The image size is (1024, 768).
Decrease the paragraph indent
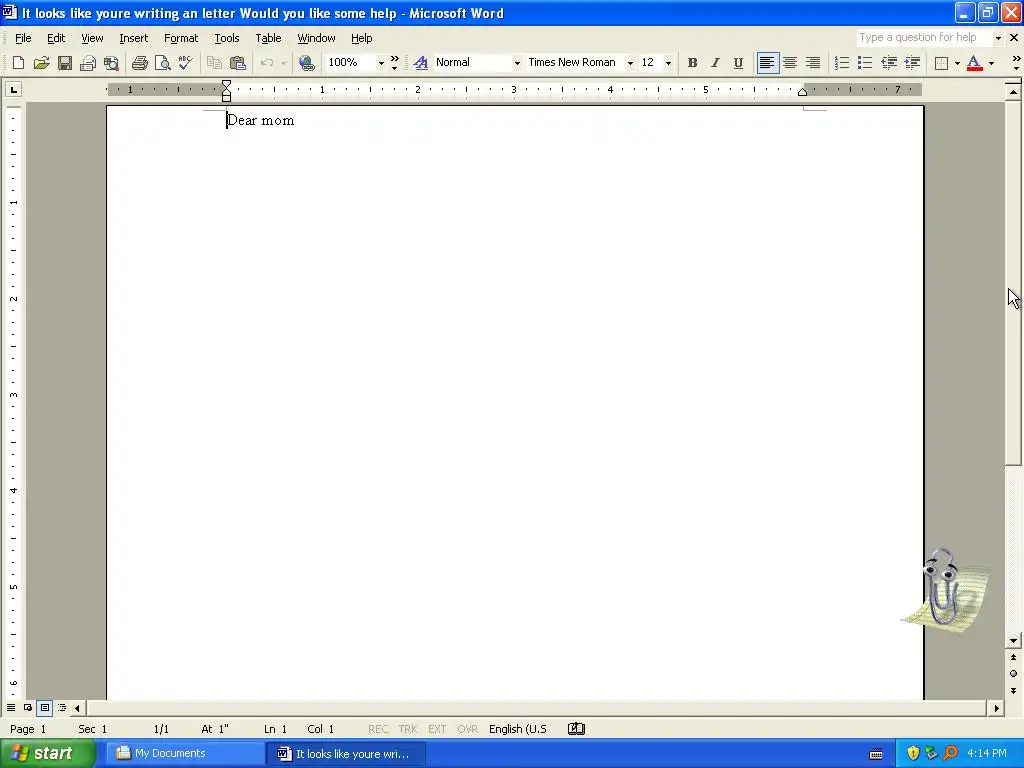[x=889, y=63]
